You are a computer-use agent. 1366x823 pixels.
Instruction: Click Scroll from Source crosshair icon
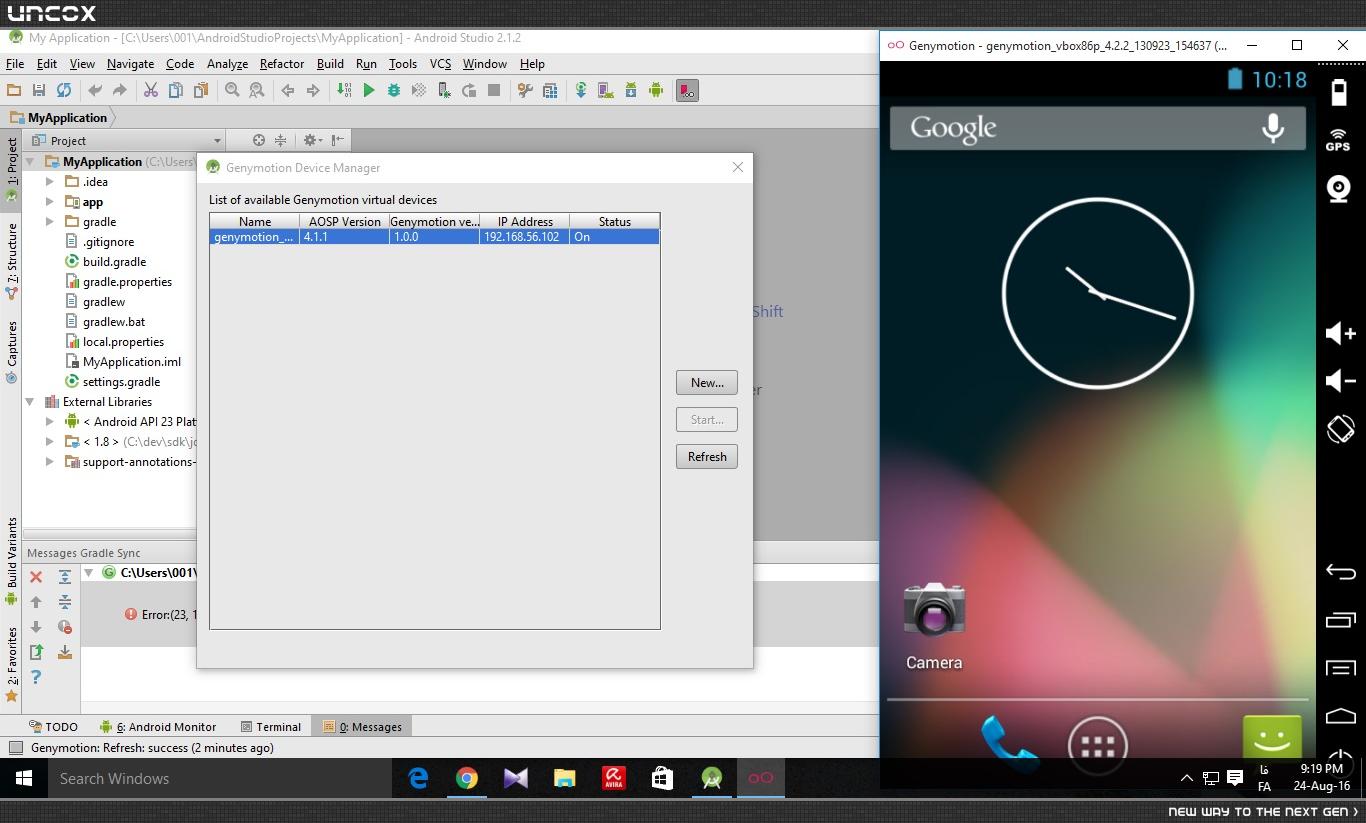(258, 140)
